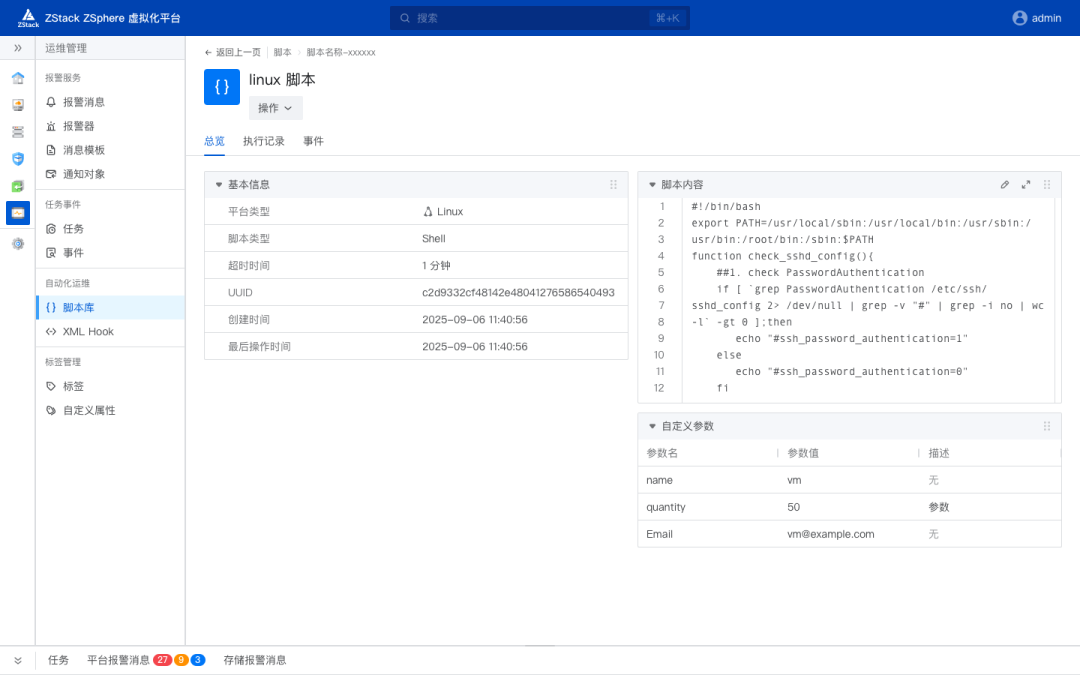This screenshot has height=675, width=1080.
Task: Click the alarm siren icon beside 报警器
Action: 51,126
